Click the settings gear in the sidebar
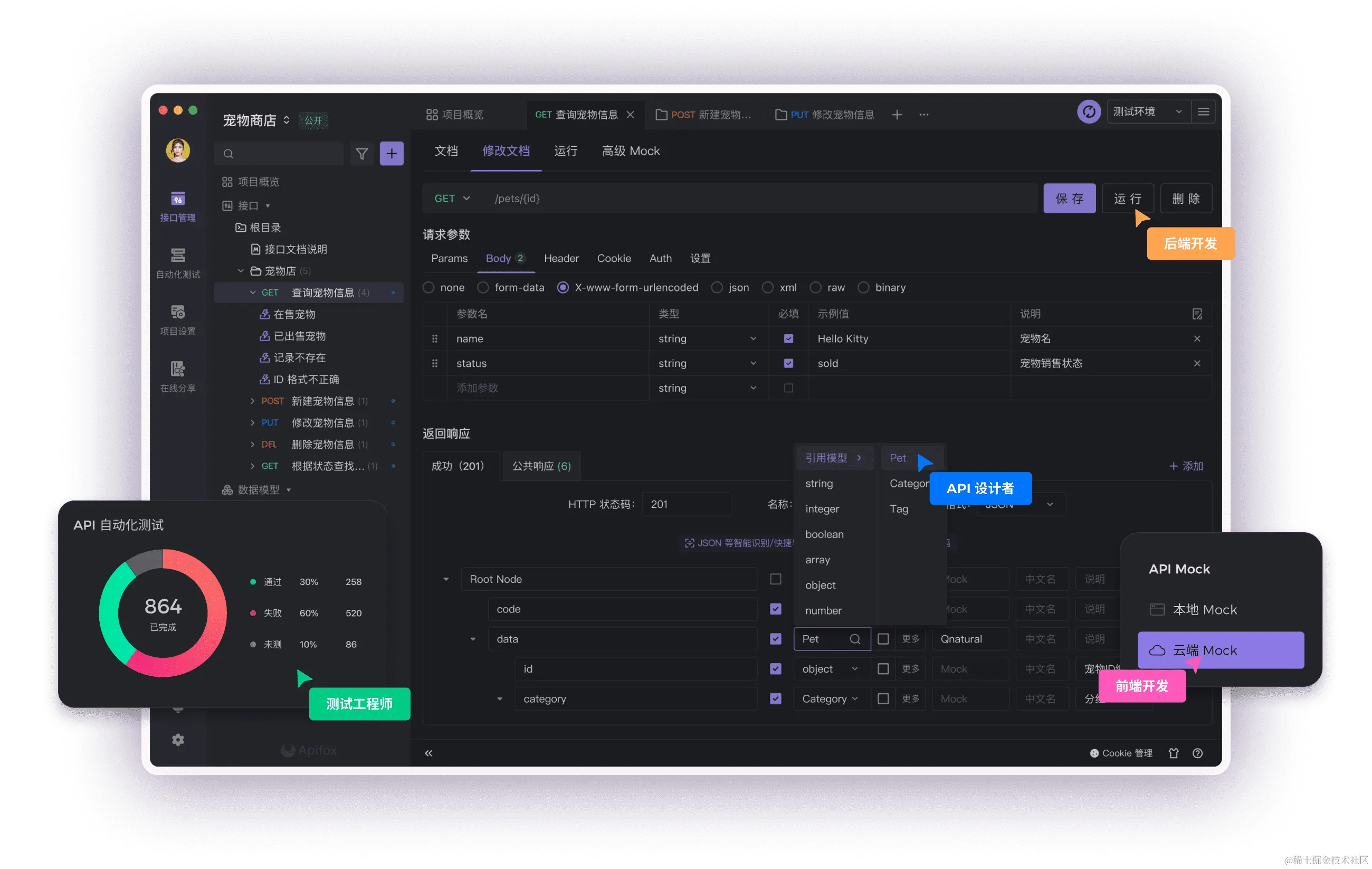Viewport: 1372px width, 869px height. click(x=178, y=740)
